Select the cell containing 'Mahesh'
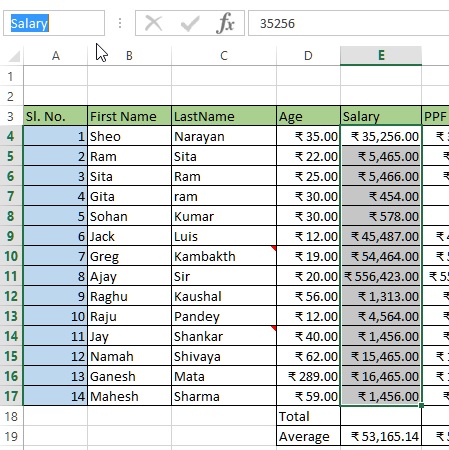Image resolution: width=449 pixels, height=450 pixels. 129,396
